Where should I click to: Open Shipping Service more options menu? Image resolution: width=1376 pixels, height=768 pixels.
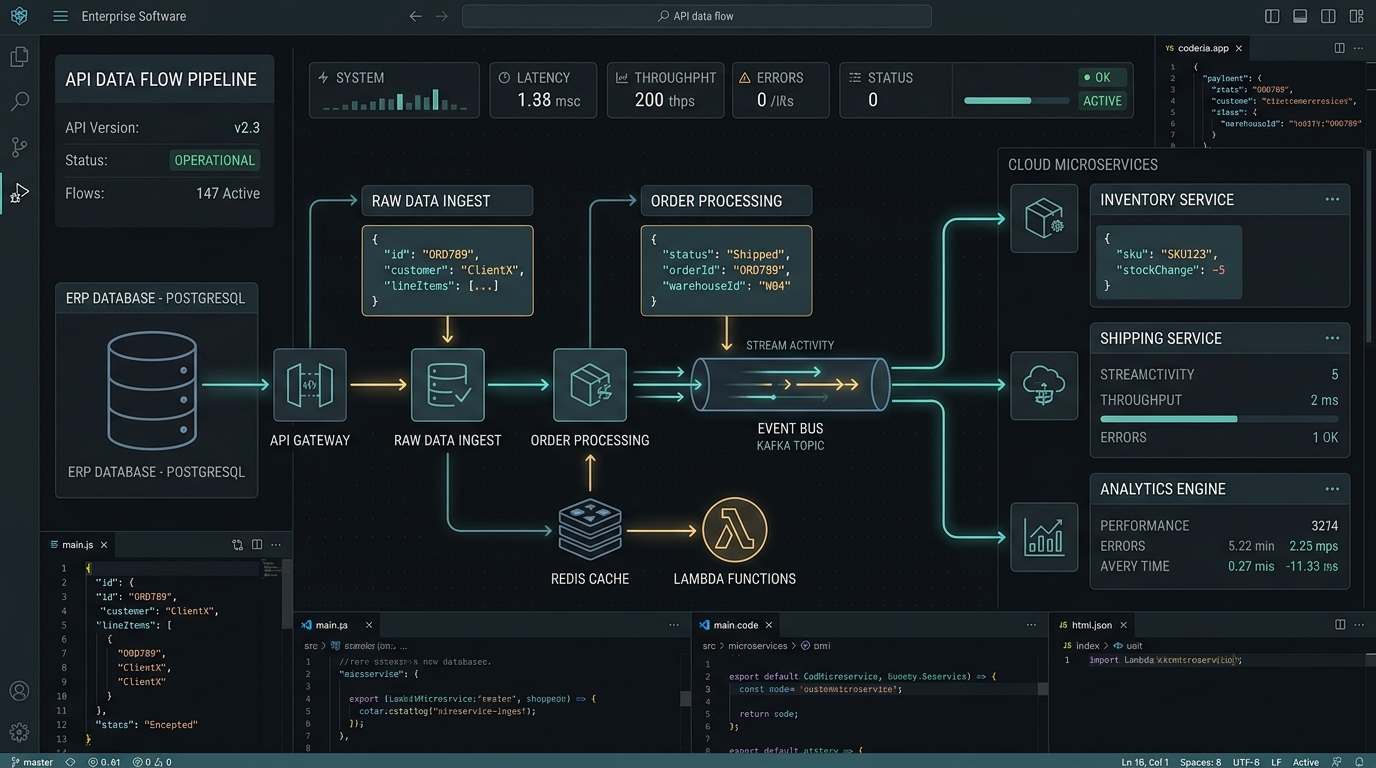pos(1332,338)
